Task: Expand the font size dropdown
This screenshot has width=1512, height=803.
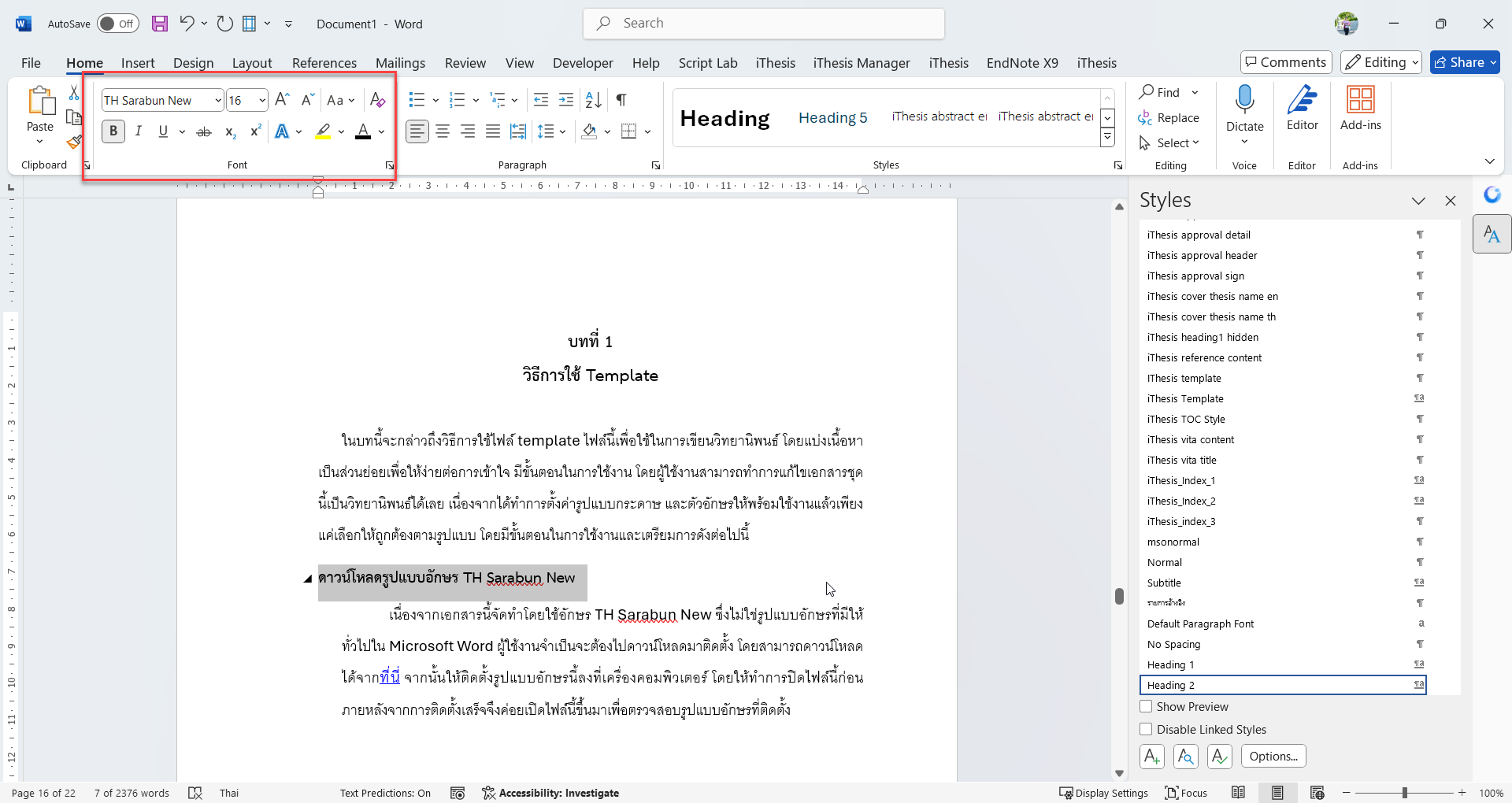Action: point(262,100)
